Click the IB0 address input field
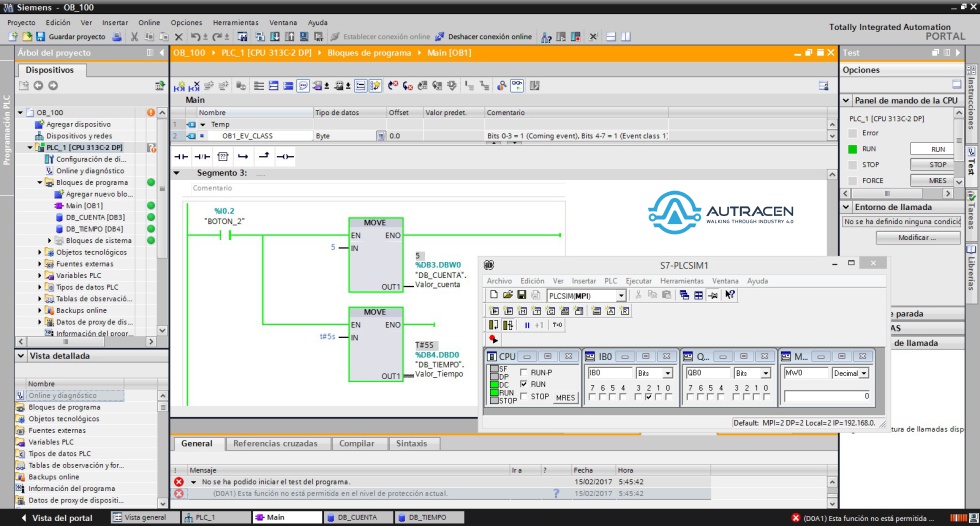980x526 pixels. point(609,373)
